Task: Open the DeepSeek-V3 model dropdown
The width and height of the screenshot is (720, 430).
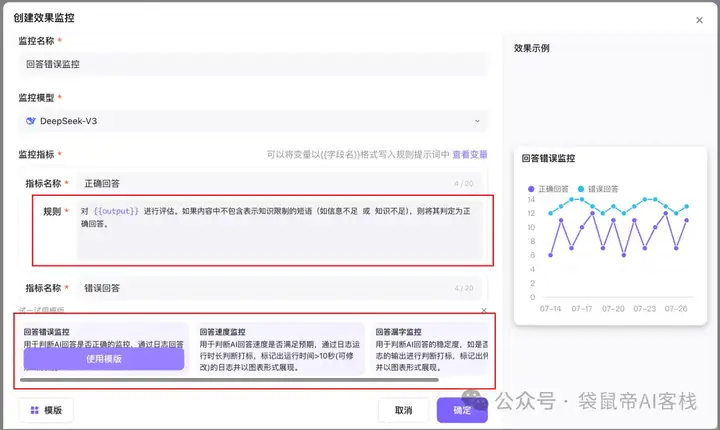Action: (x=253, y=121)
